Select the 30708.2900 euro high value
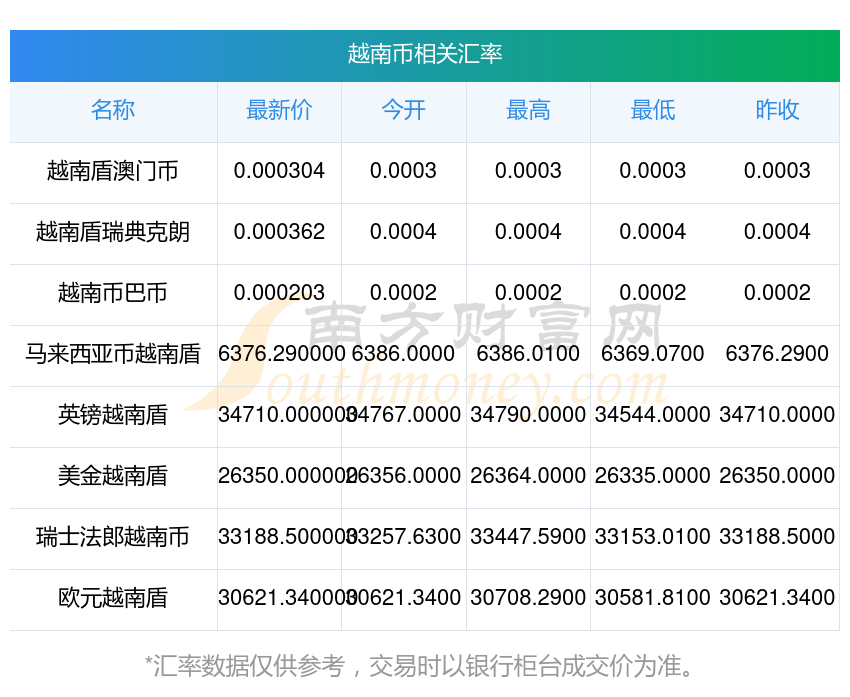 tap(528, 598)
